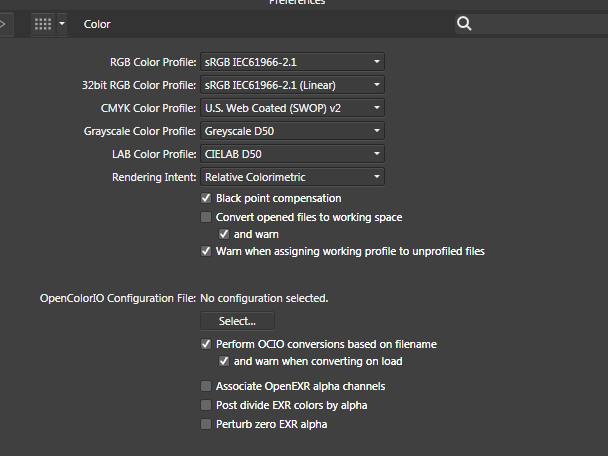Image resolution: width=608 pixels, height=456 pixels.
Task: Expand the CMYK Color Profile combo box
Action: (292, 108)
